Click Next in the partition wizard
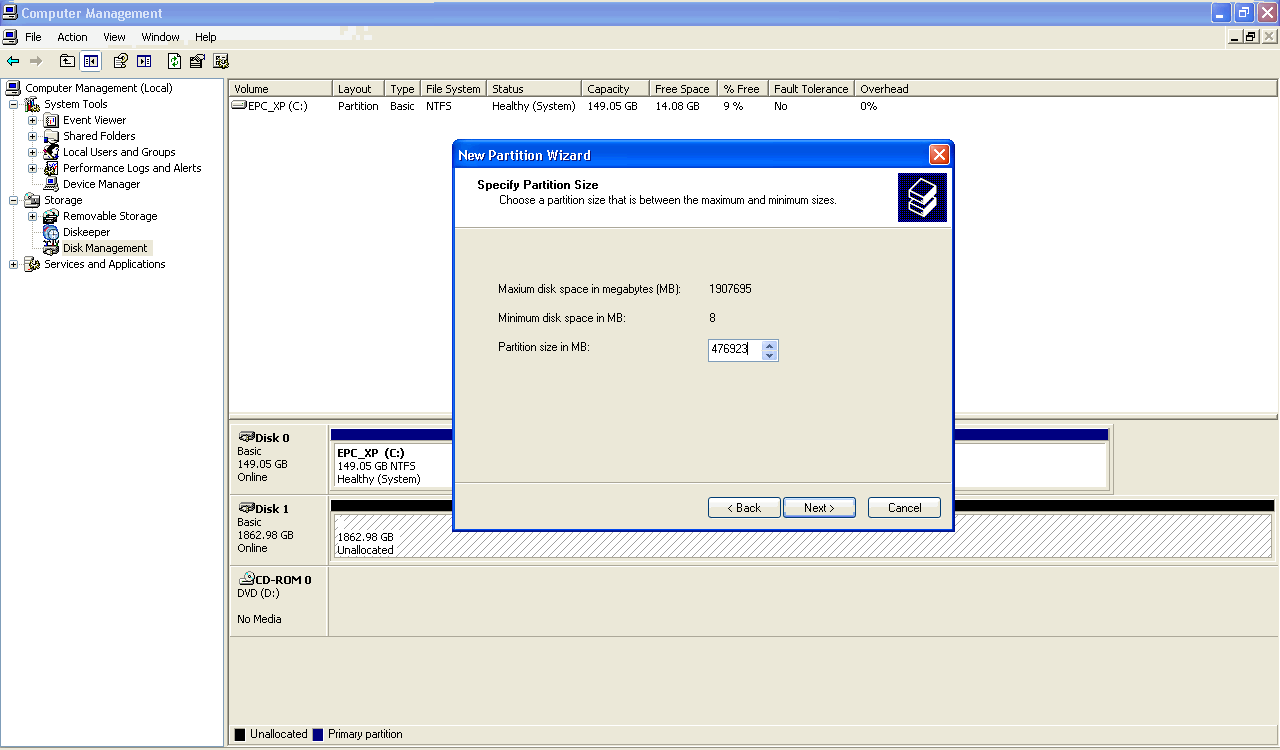The width and height of the screenshot is (1280, 750). point(818,508)
